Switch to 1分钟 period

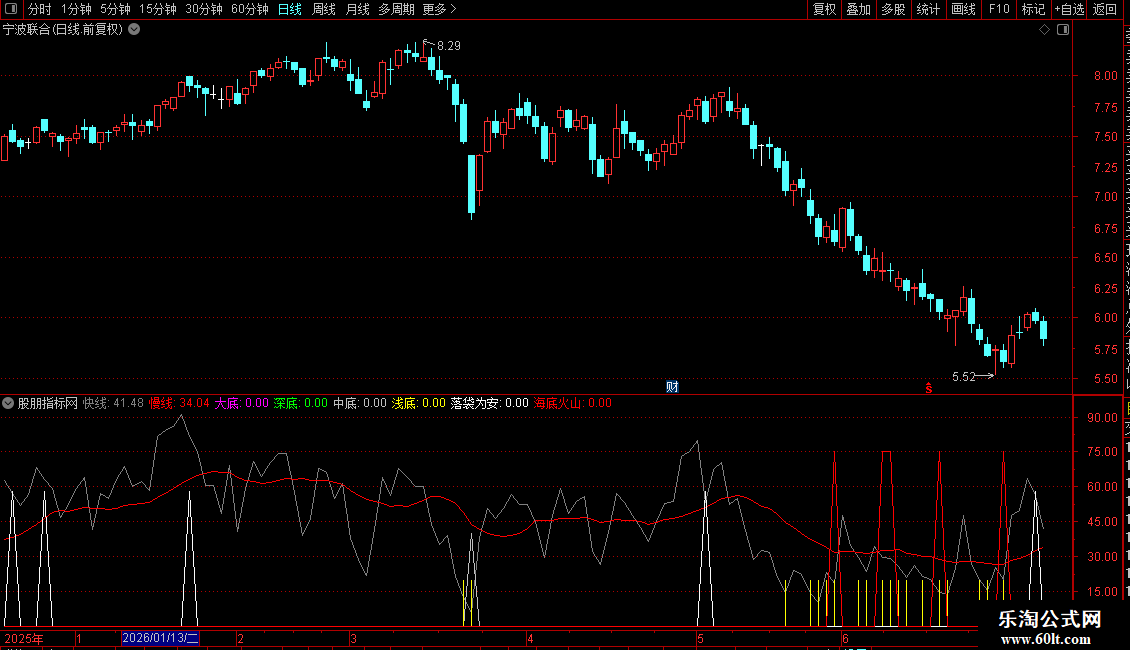[x=76, y=9]
